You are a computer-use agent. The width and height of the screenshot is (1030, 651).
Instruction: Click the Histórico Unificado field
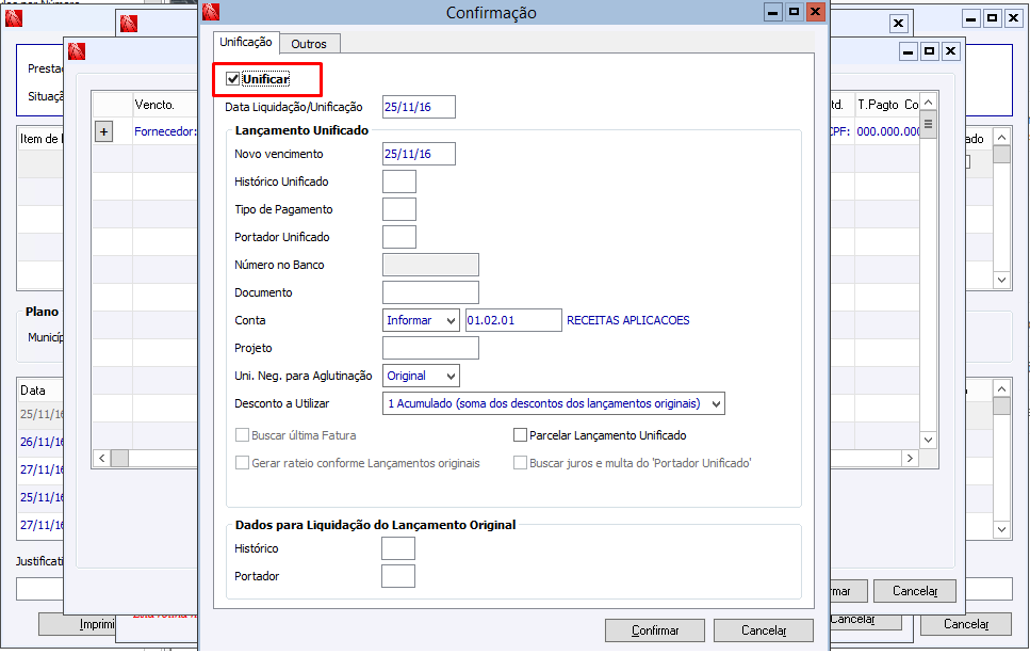[x=399, y=181]
